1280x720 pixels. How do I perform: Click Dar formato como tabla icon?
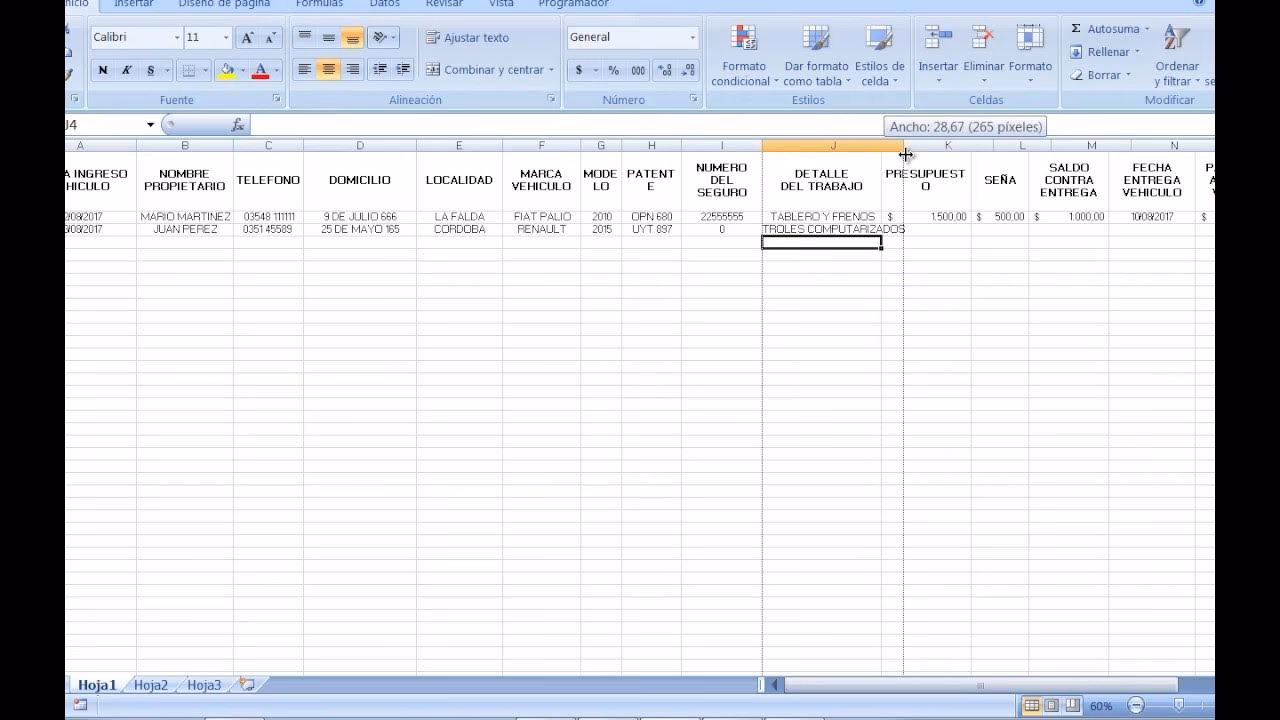click(x=816, y=40)
